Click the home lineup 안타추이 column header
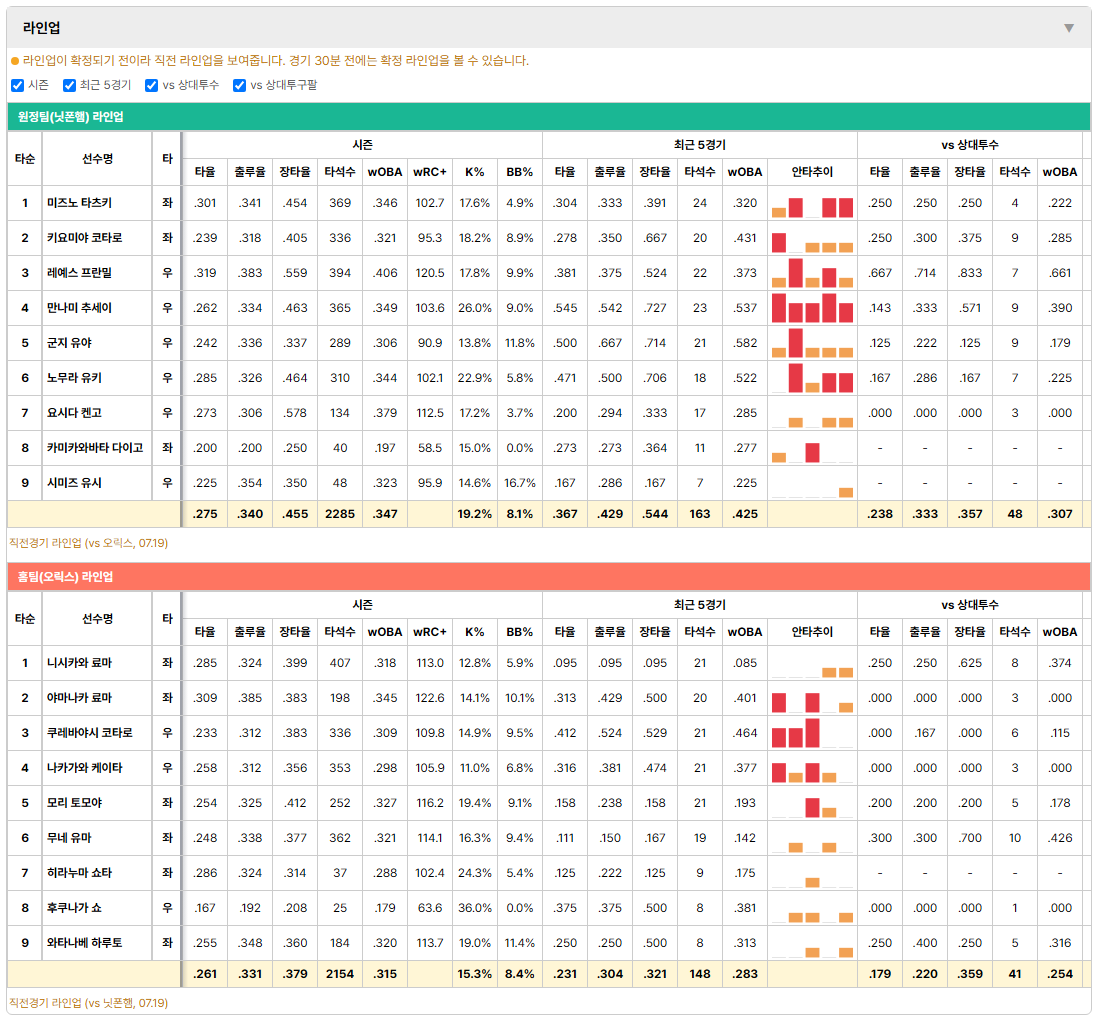Image resolution: width=1098 pixels, height=1021 pixels. pyautogui.click(x=812, y=632)
